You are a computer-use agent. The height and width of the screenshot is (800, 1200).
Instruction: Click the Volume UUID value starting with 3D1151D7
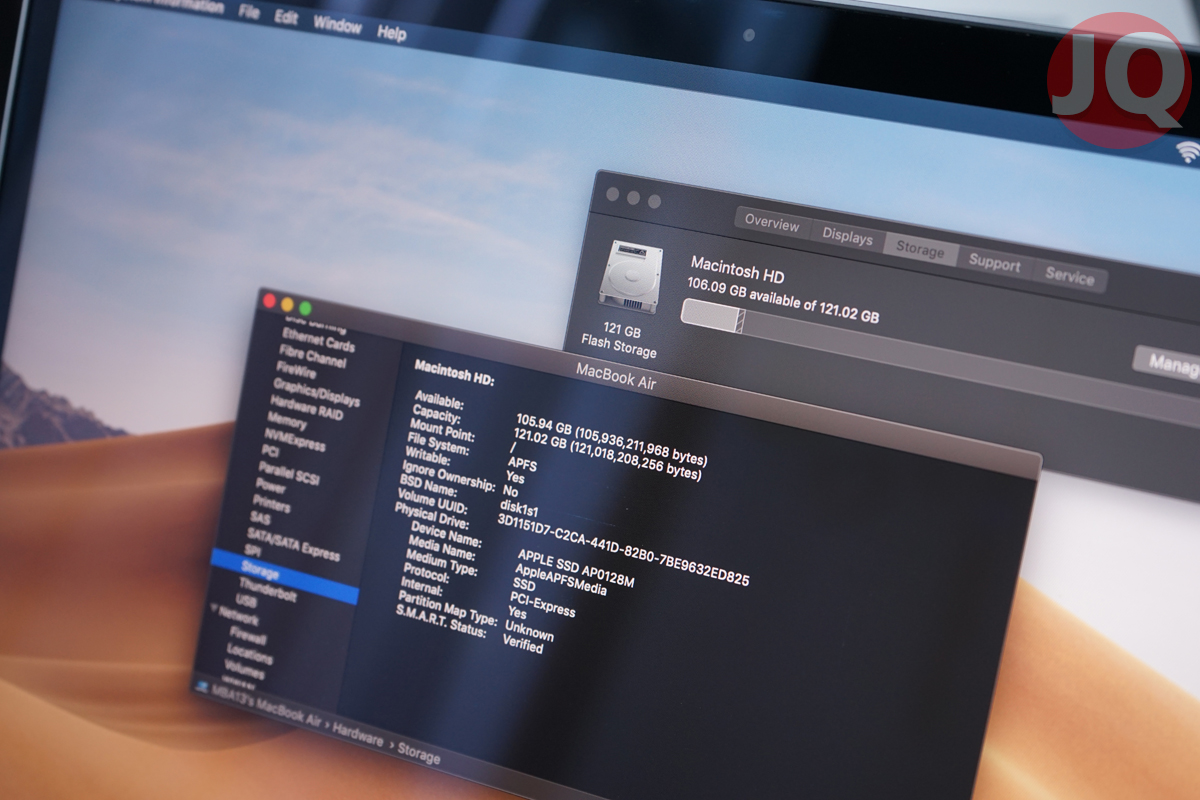(x=623, y=551)
